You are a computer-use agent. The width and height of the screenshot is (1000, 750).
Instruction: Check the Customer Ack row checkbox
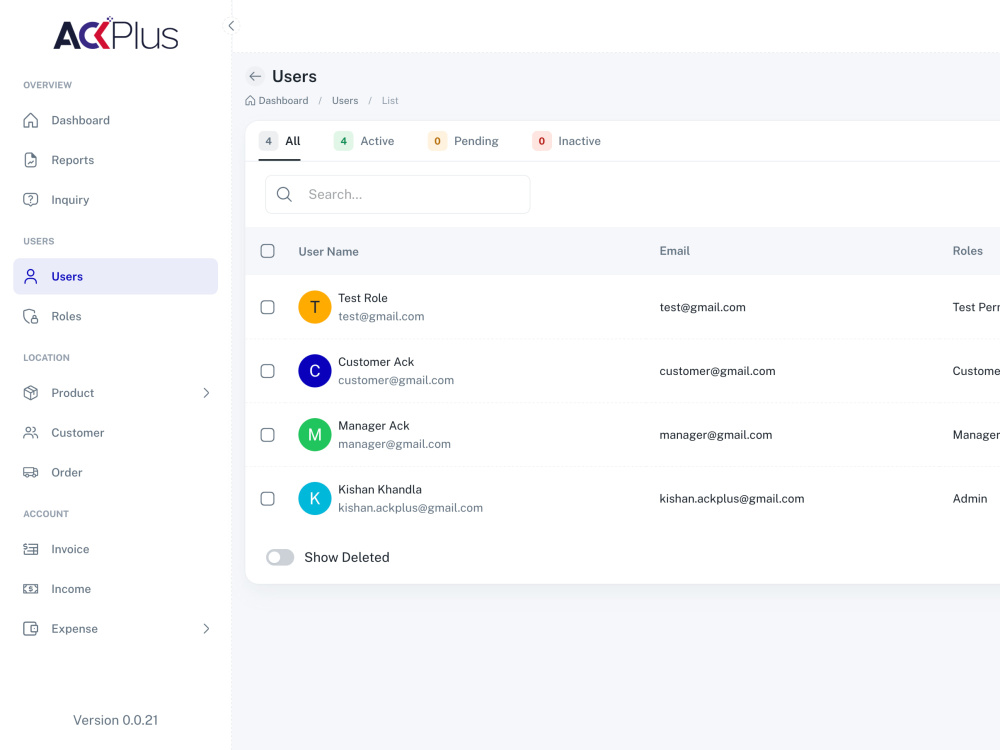(x=268, y=371)
